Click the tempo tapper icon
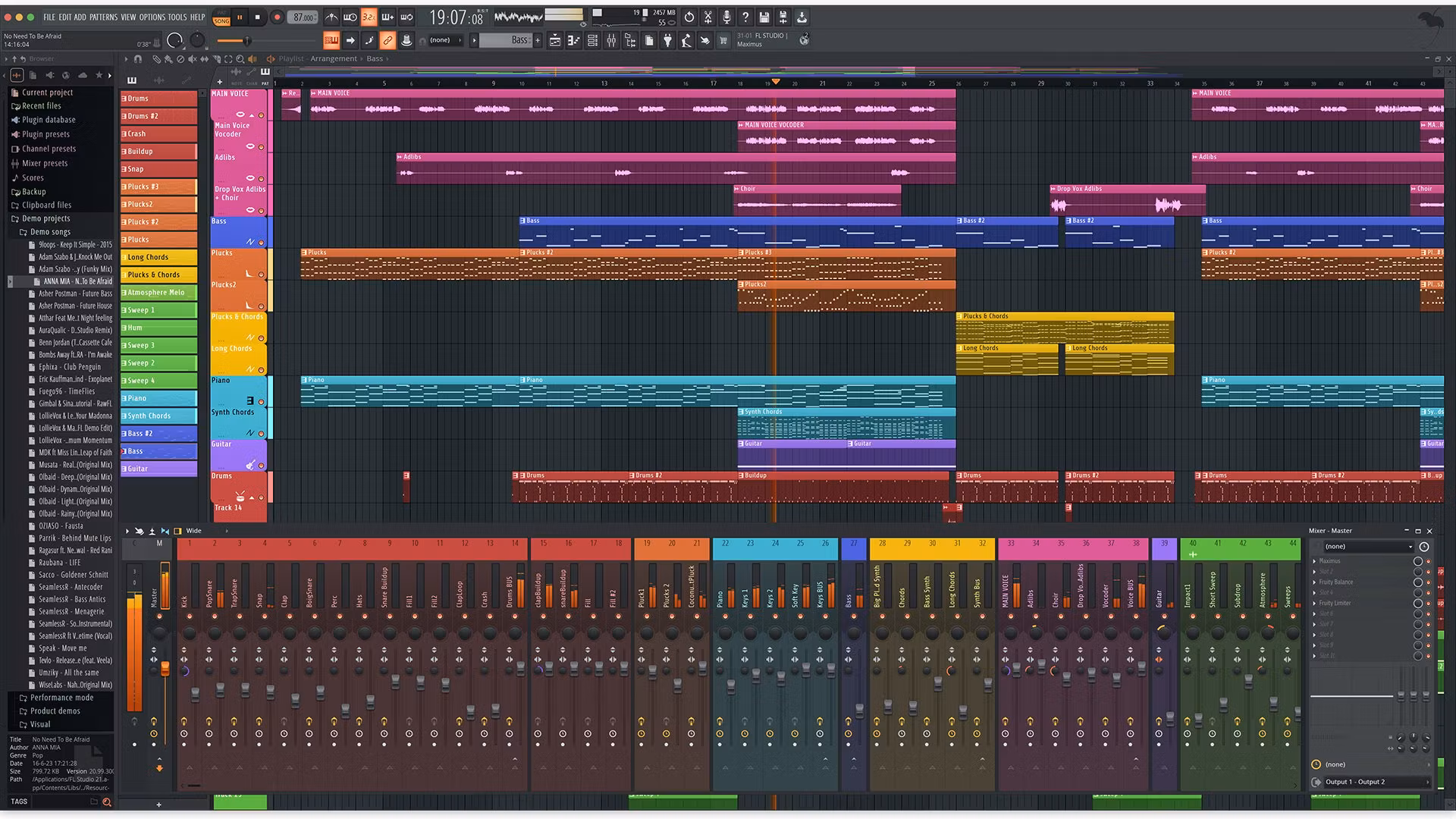Screen dimensions: 1456x819 tap(686, 40)
